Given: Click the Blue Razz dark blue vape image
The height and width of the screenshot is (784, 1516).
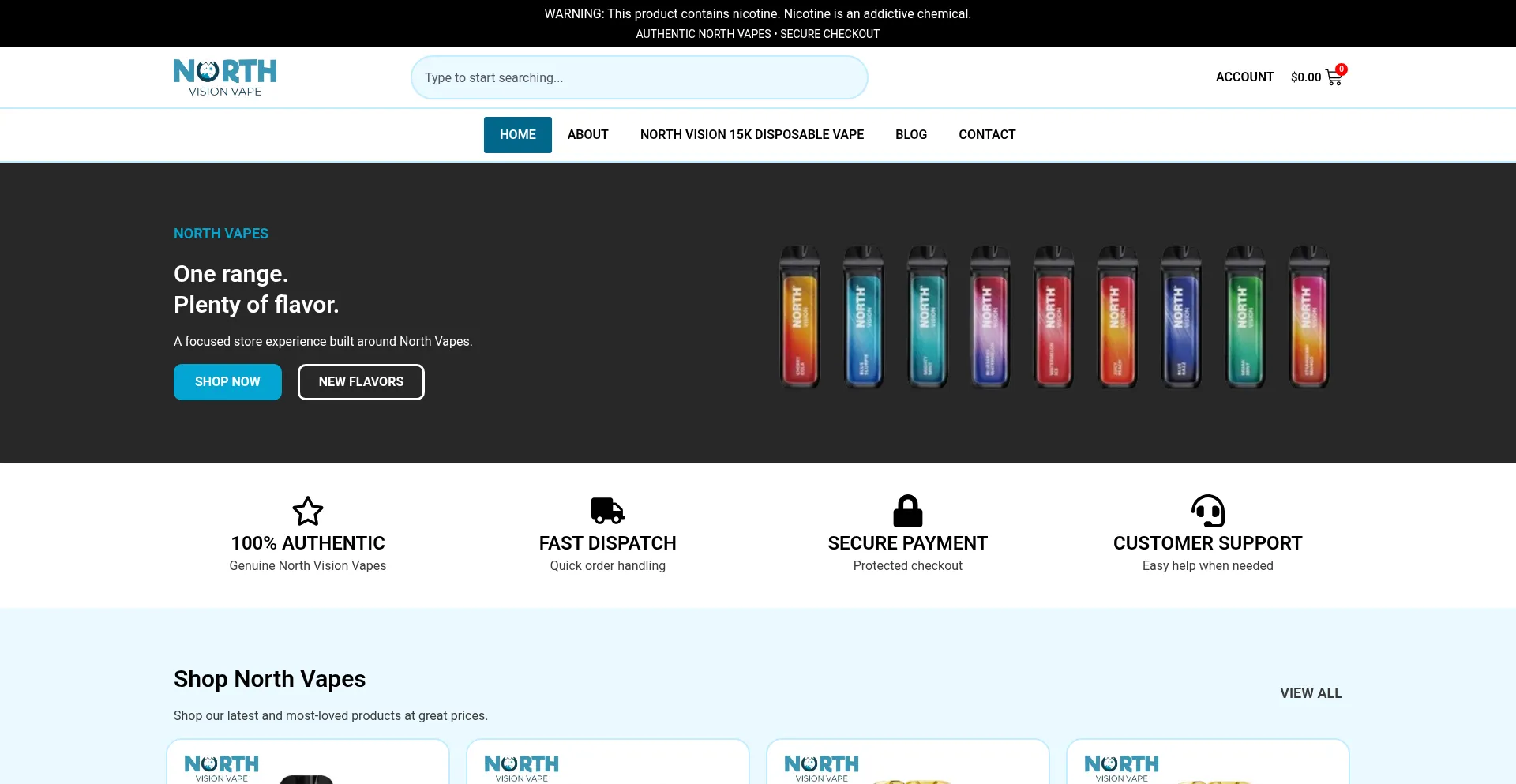Looking at the screenshot, I should pyautogui.click(x=1181, y=317).
